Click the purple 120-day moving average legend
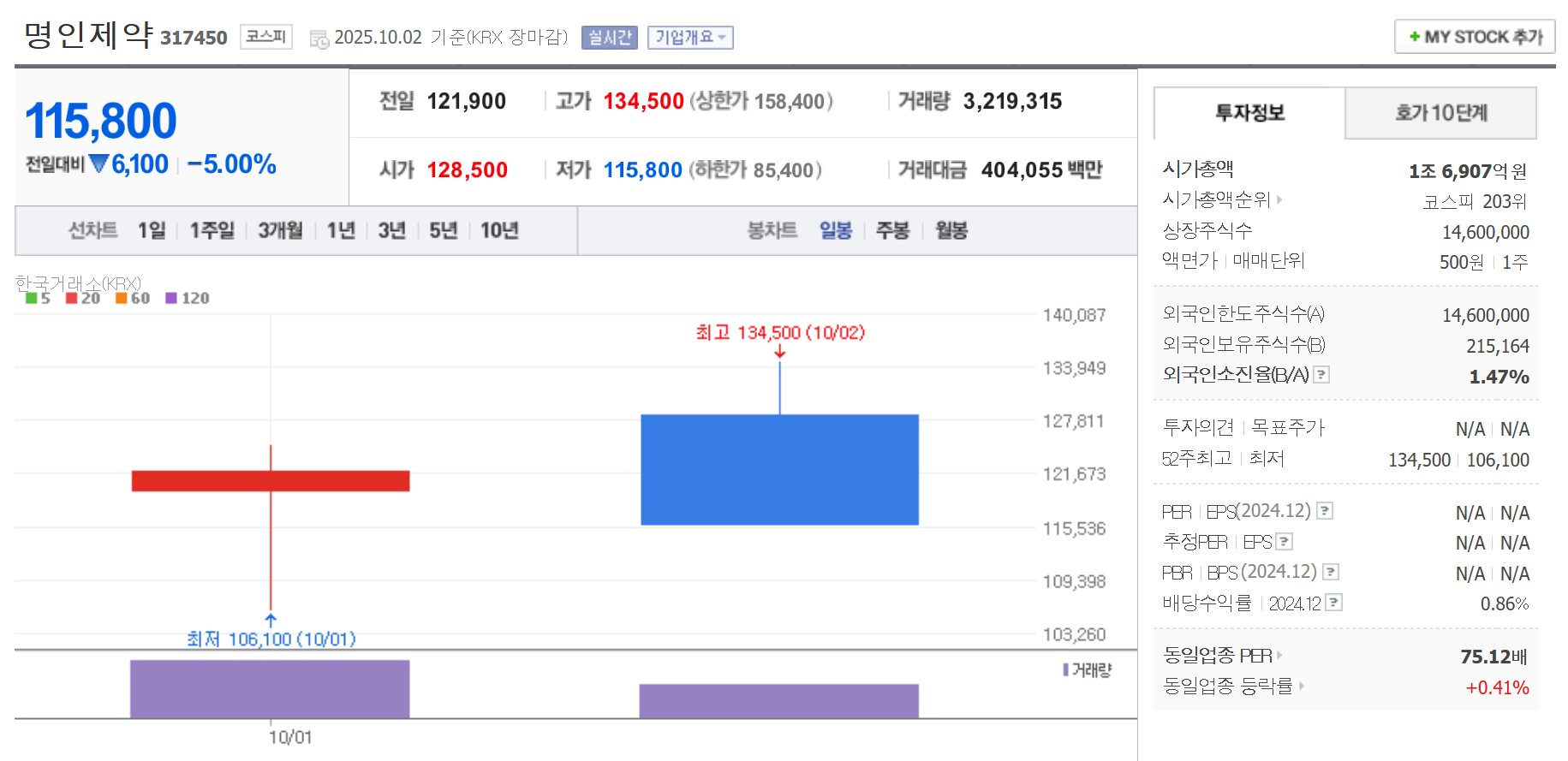The width and height of the screenshot is (1568, 761). (x=188, y=298)
